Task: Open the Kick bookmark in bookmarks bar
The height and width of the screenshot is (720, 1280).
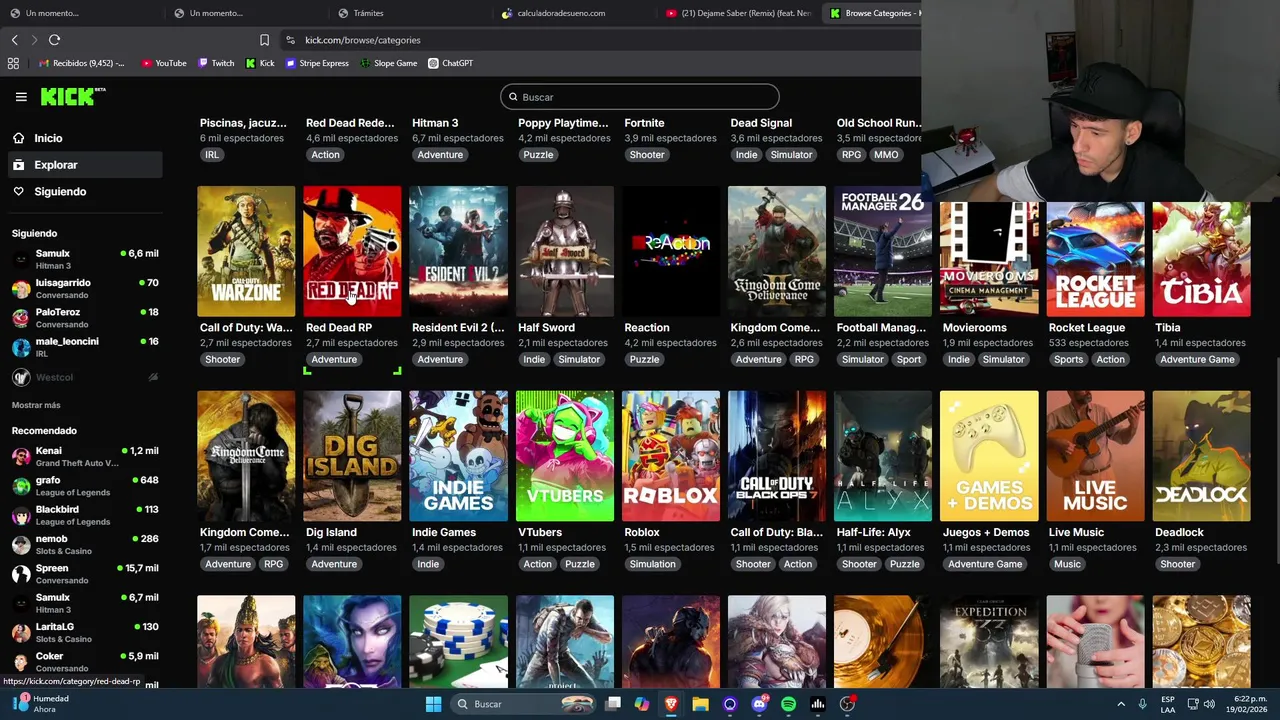Action: coord(260,63)
